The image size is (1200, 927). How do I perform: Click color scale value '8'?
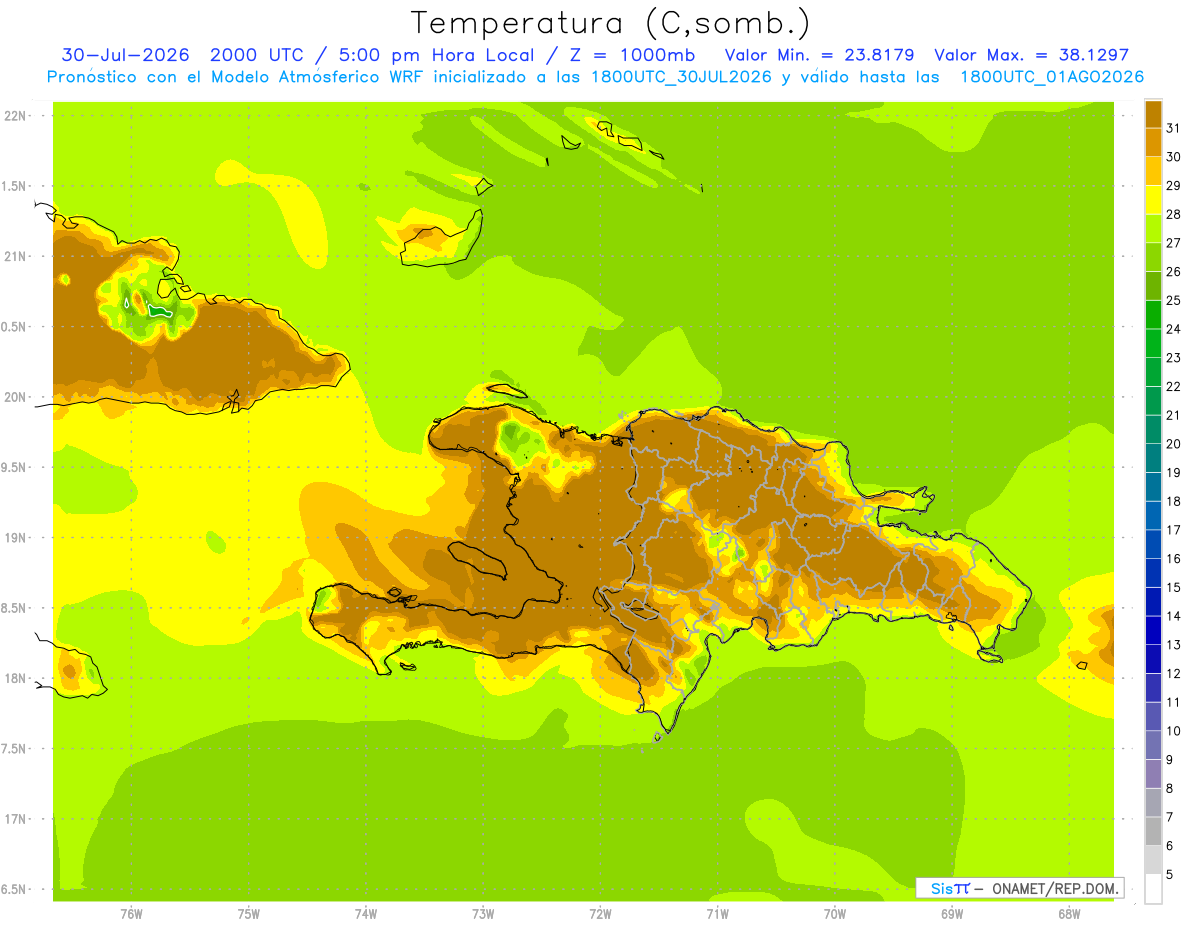[1170, 788]
